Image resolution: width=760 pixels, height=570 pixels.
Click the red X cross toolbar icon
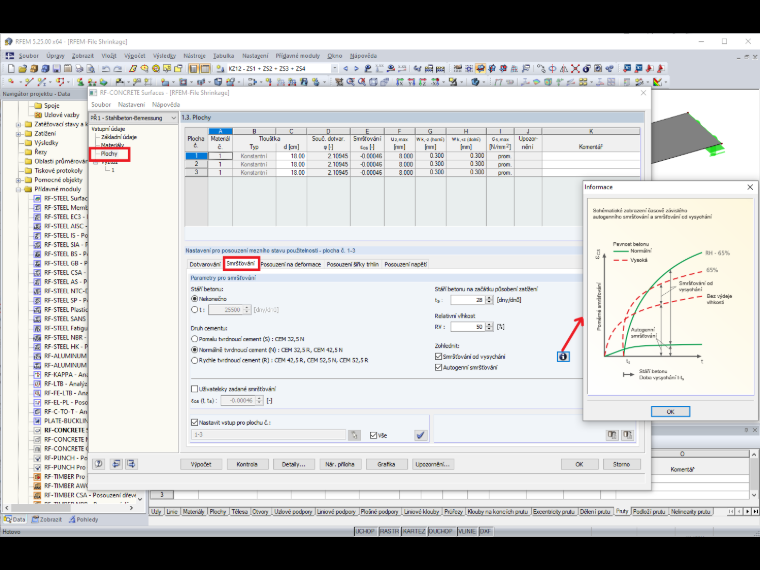pos(575,69)
